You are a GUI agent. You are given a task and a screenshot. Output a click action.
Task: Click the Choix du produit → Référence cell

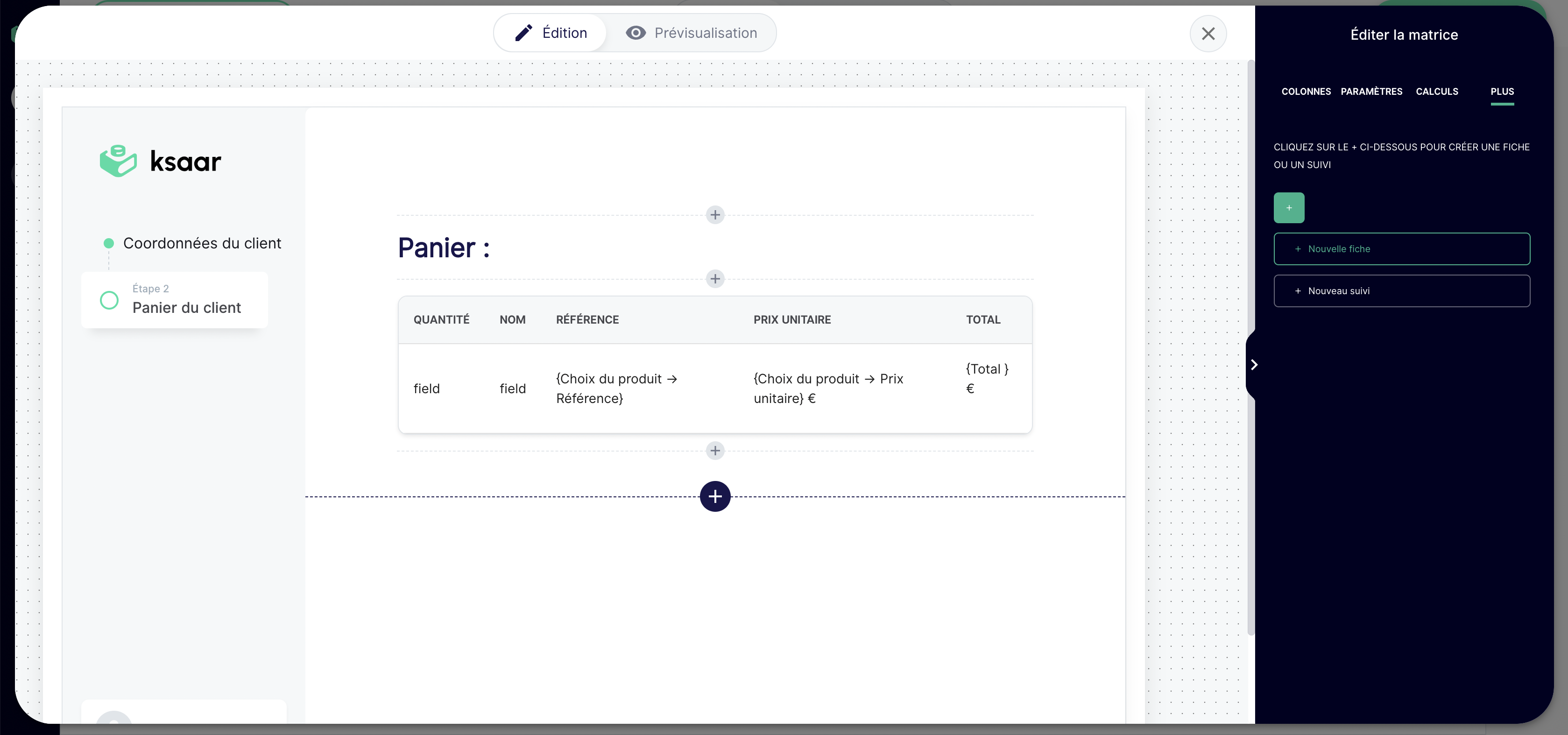click(x=616, y=389)
